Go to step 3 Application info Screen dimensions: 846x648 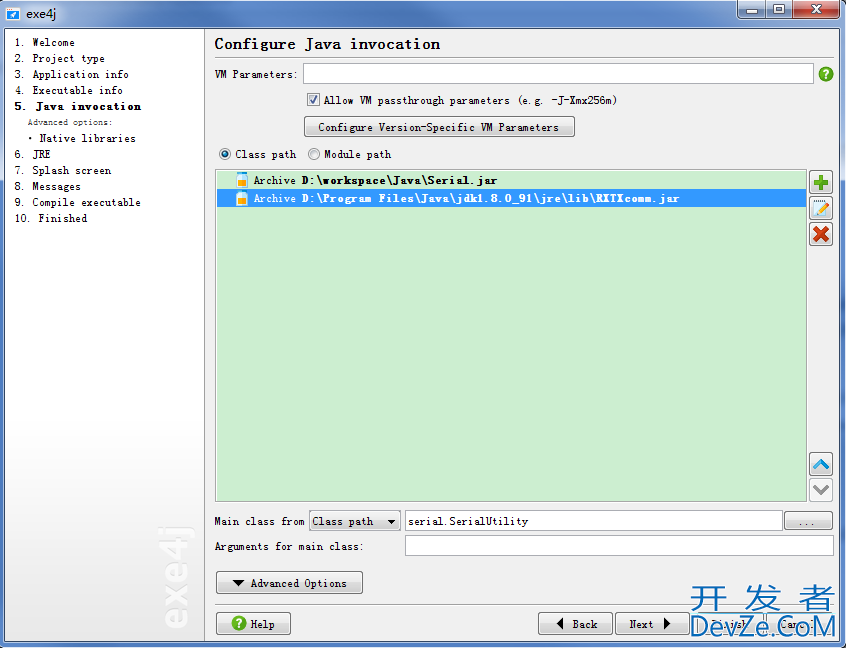coord(72,74)
